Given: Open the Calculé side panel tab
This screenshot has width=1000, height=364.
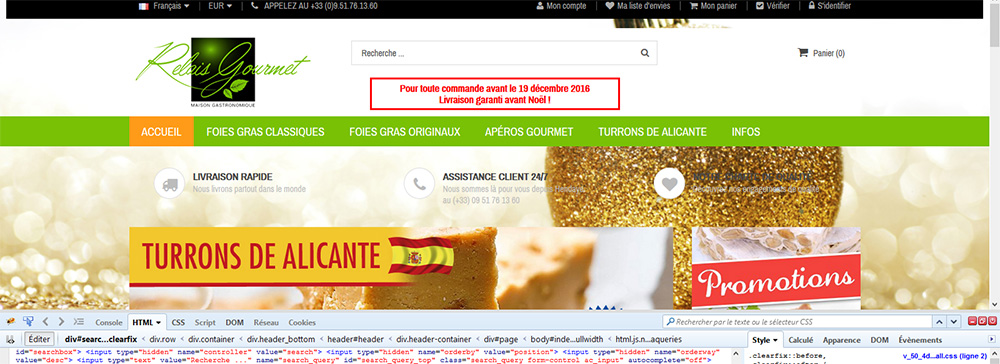Looking at the screenshot, I should coord(800,340).
